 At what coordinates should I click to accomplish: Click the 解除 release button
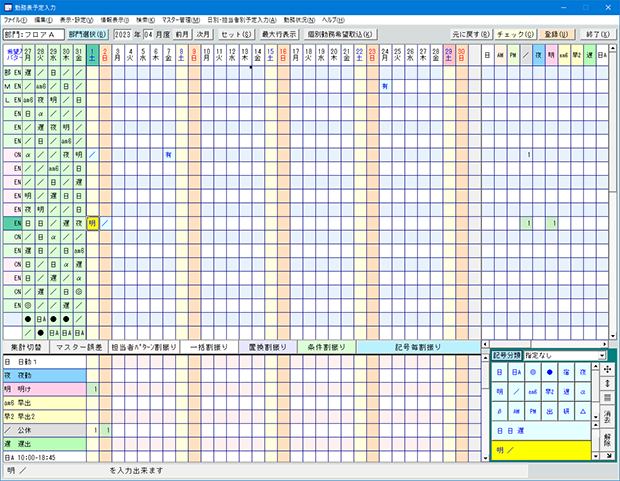click(x=608, y=440)
